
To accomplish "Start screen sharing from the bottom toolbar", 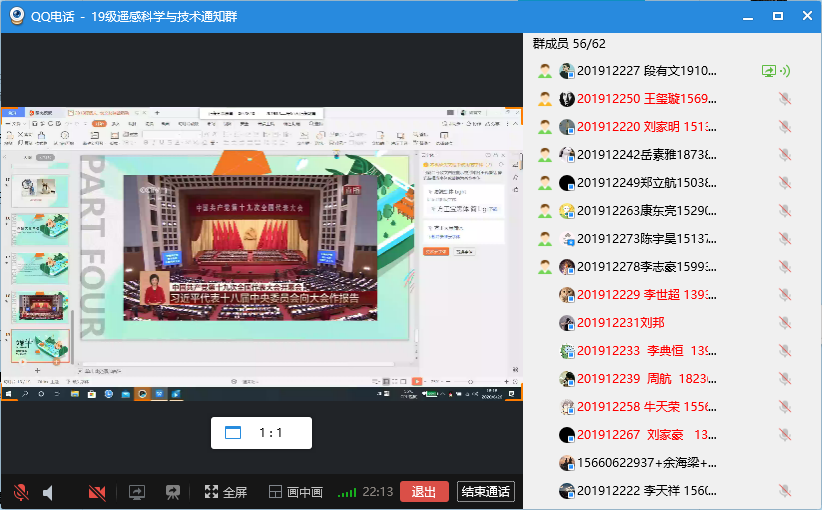I will click(137, 492).
